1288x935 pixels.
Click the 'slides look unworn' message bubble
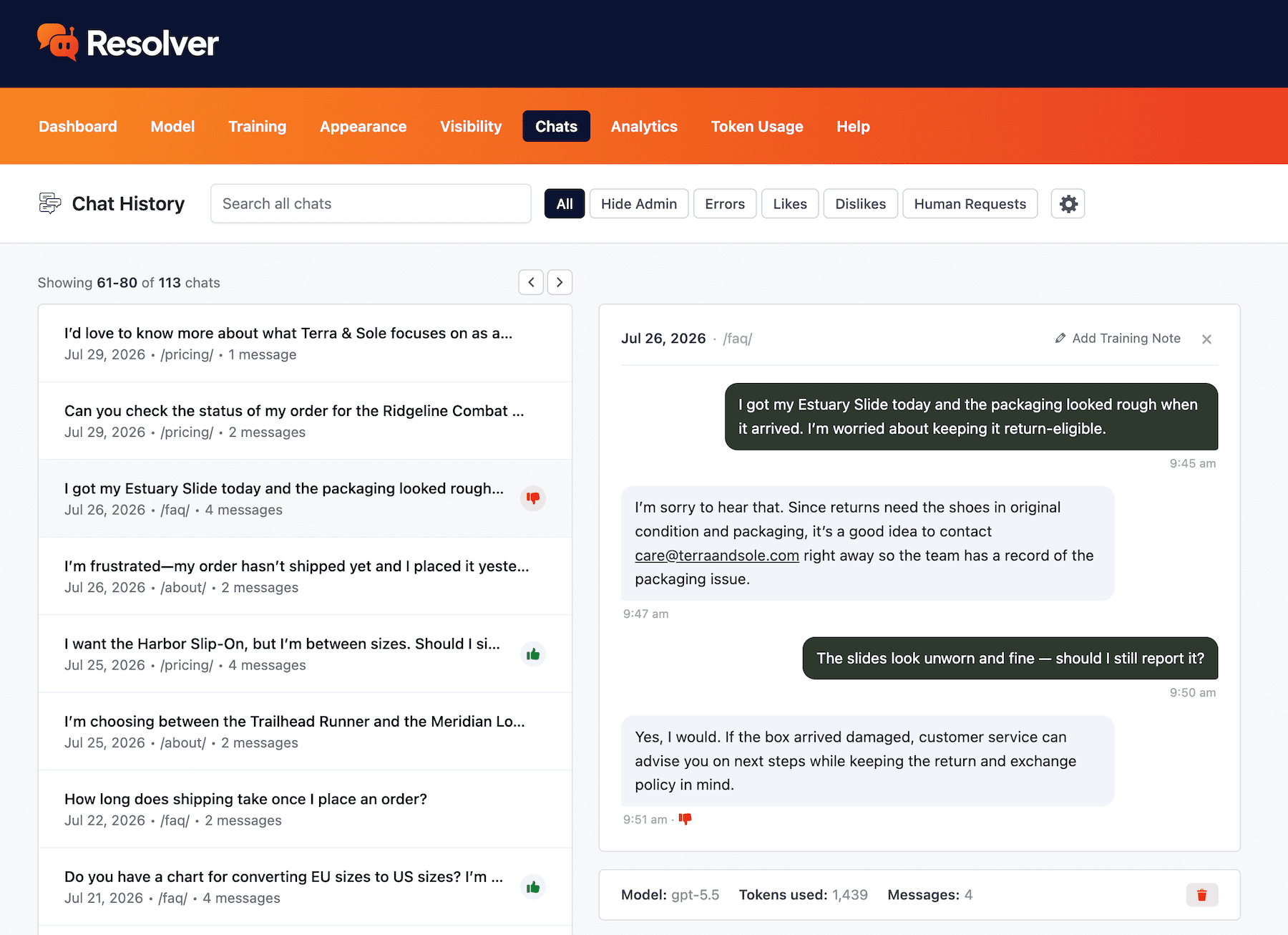pos(1010,658)
